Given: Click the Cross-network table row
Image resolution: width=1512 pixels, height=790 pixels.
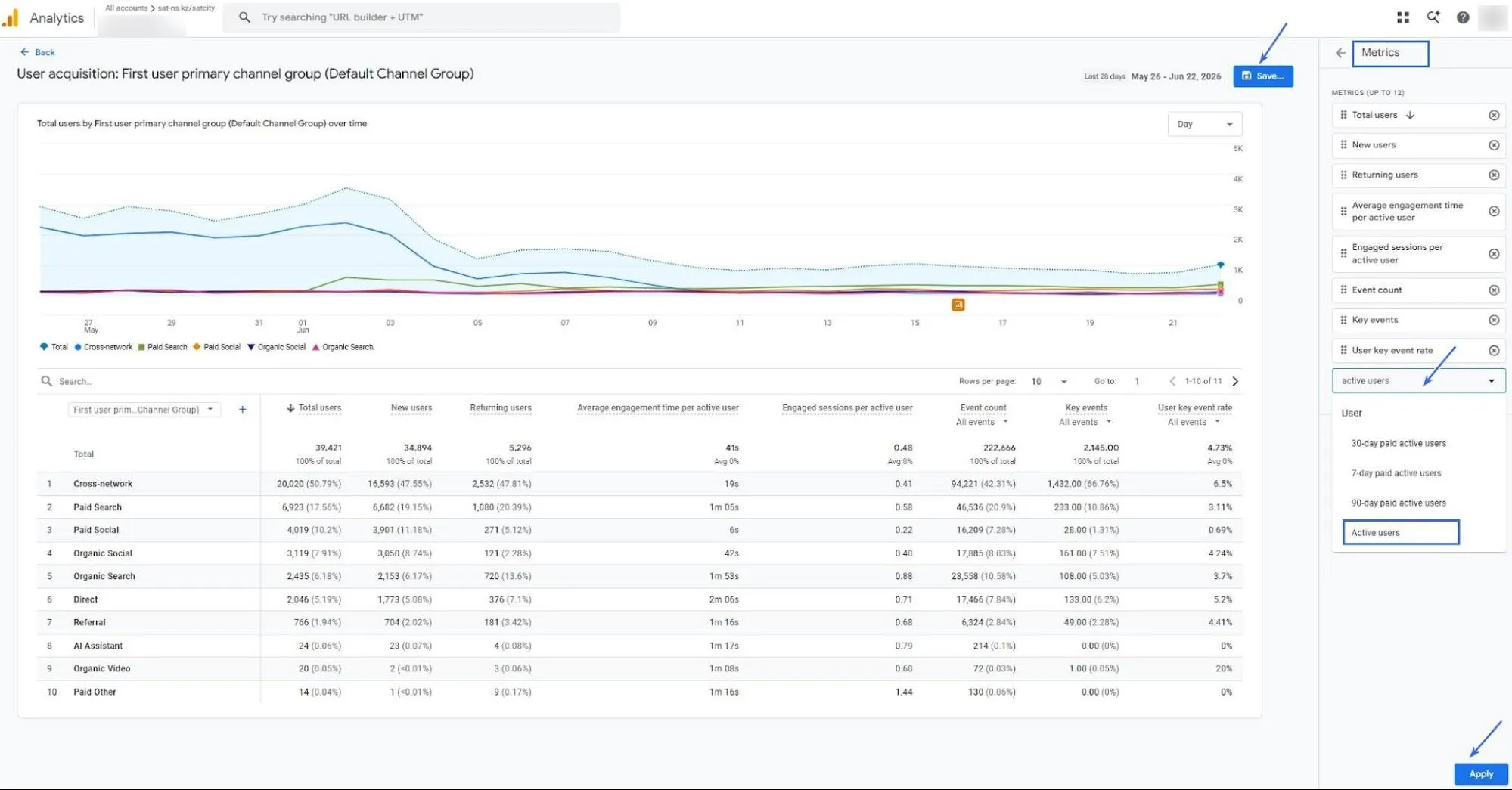Looking at the screenshot, I should [639, 484].
